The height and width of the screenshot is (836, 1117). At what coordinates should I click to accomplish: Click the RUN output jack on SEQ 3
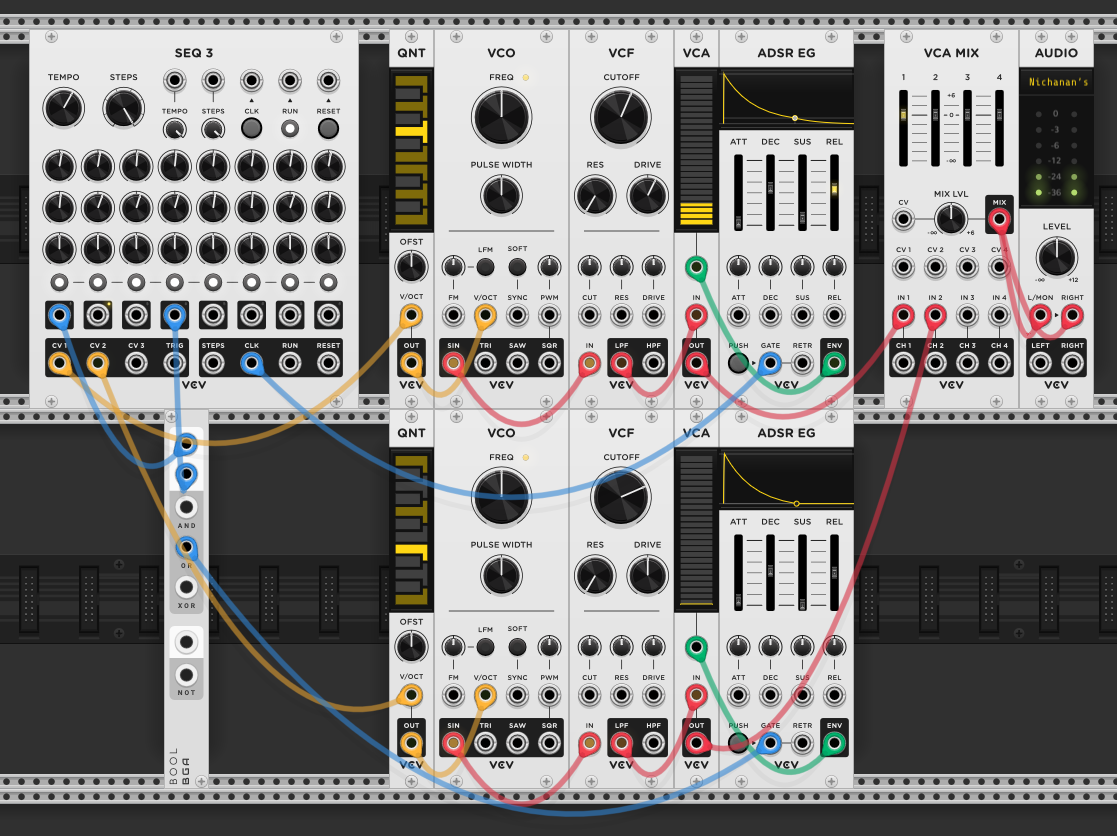pos(290,363)
